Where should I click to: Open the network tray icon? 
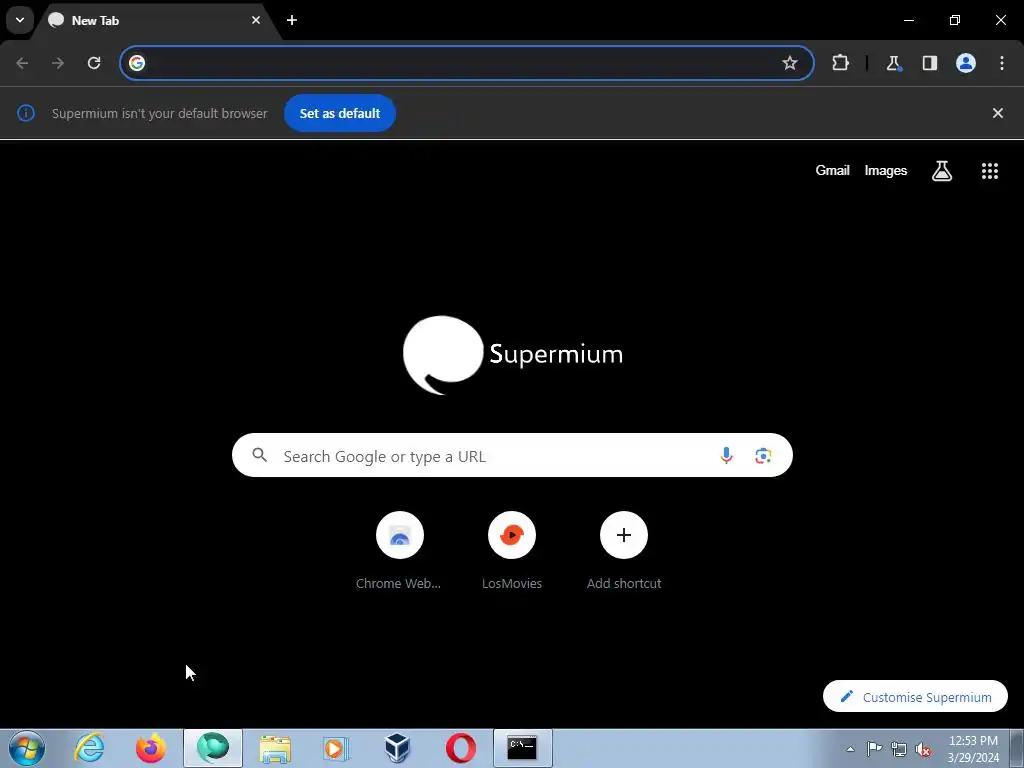pyautogui.click(x=899, y=749)
